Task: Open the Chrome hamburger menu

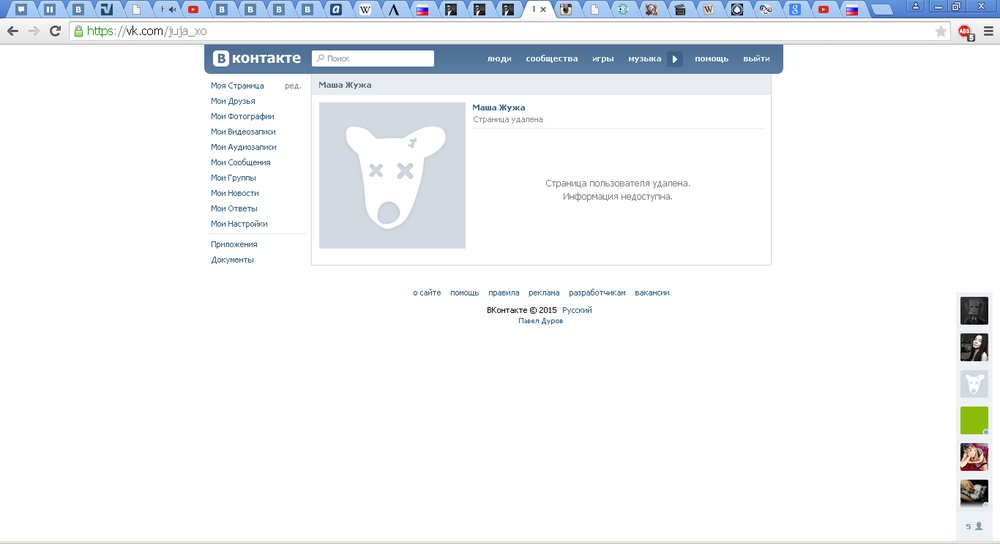Action: (988, 31)
